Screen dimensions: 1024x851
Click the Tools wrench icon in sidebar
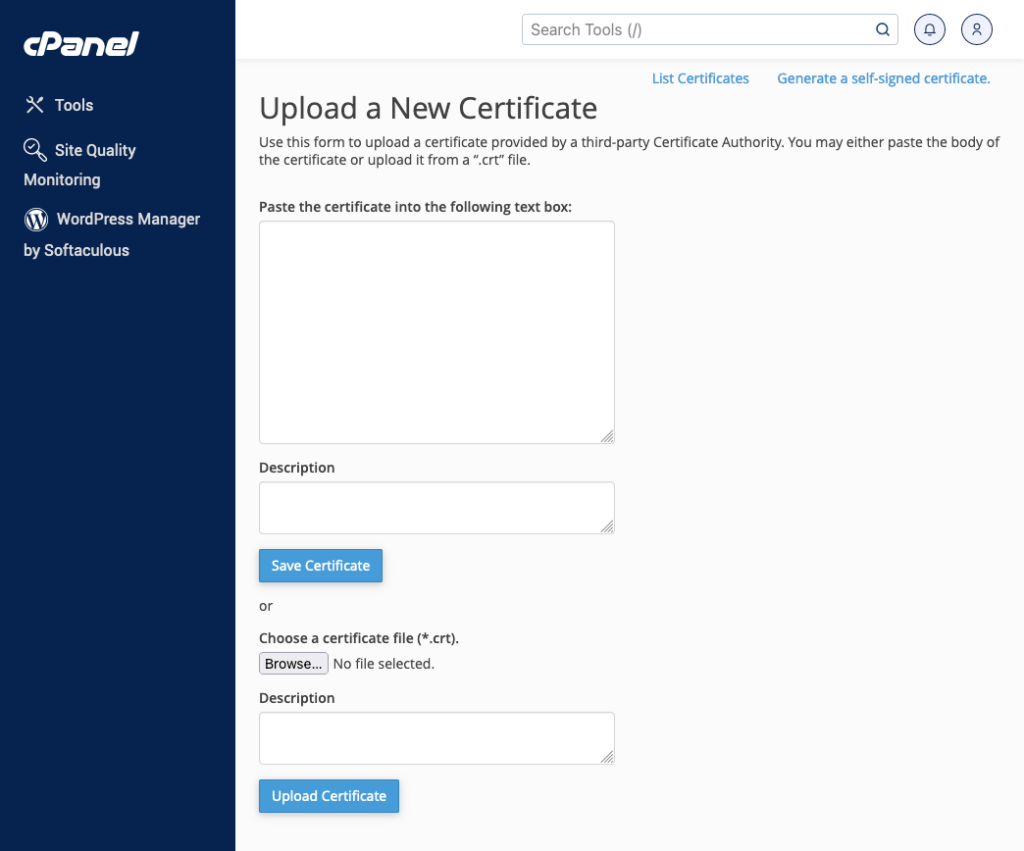(x=35, y=105)
